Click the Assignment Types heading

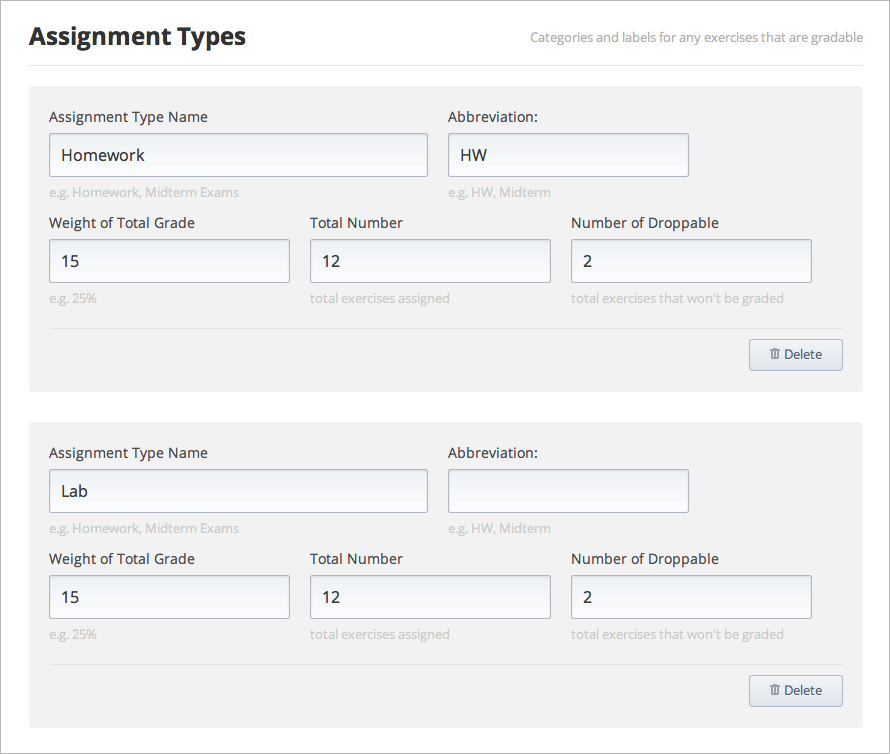(x=137, y=37)
